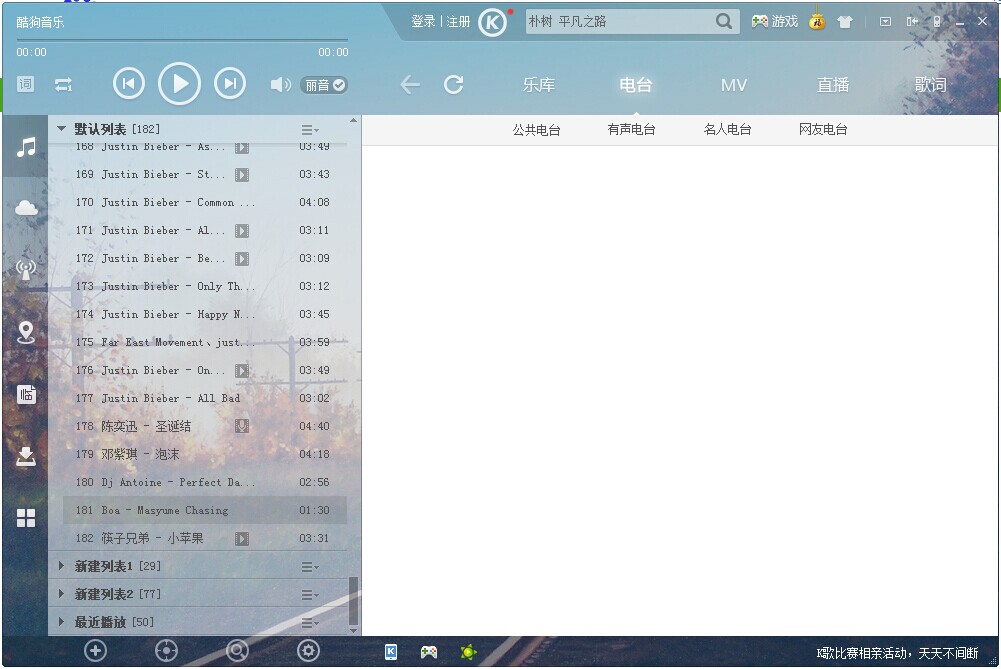Click the Play button
Viewport: 1001px width, 669px height.
tap(180, 84)
